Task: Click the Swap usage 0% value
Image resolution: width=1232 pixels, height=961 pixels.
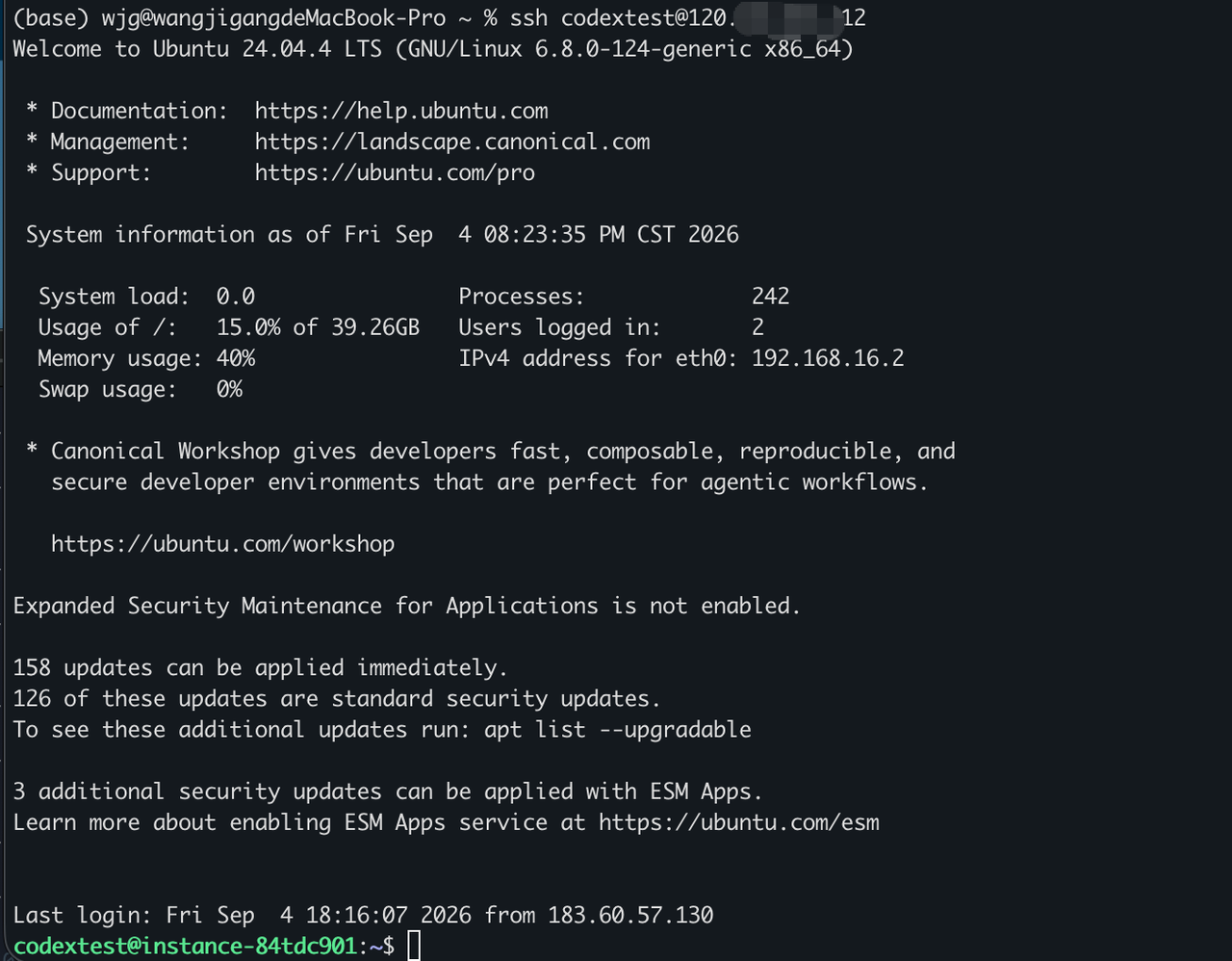Action: pyautogui.click(x=229, y=389)
